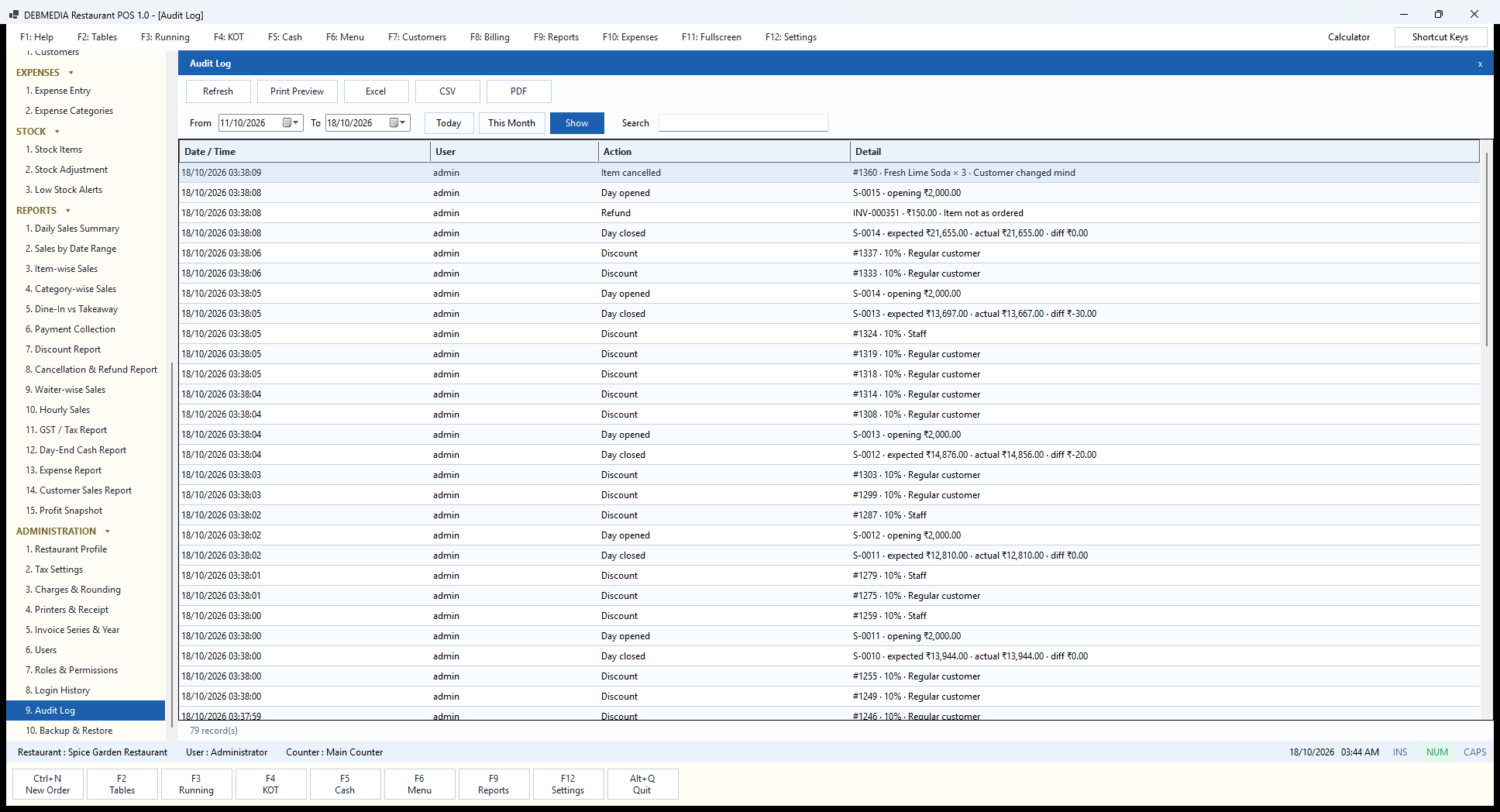Collapse the REPORTS section
Screen dimensions: 1500x812
pyautogui.click(x=67, y=211)
